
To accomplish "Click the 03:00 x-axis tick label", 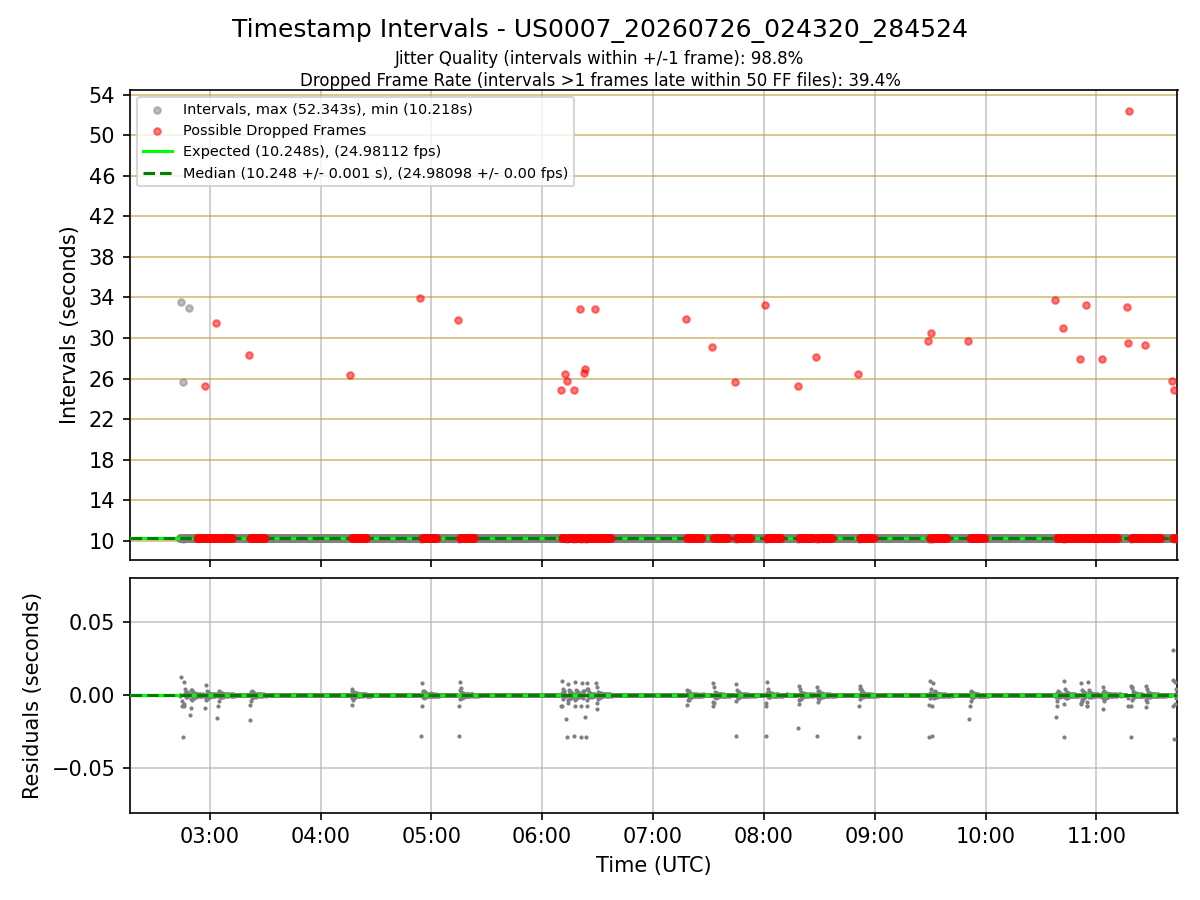I will point(210,837).
